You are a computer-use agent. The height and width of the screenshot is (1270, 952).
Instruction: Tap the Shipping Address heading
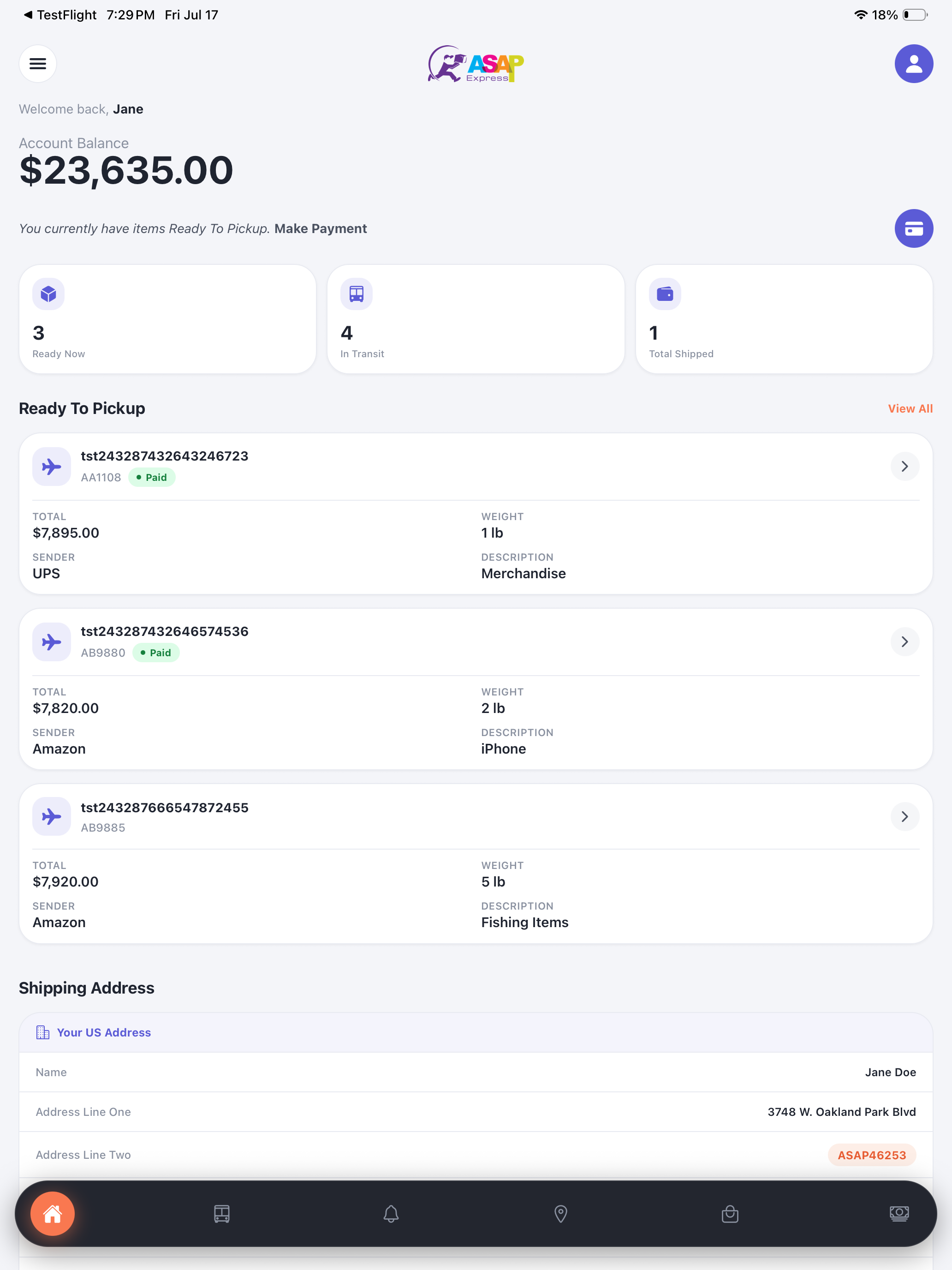coord(87,988)
